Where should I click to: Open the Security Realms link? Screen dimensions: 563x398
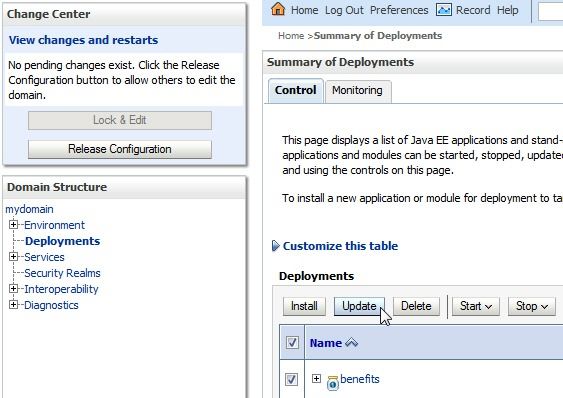pyautogui.click(x=62, y=273)
